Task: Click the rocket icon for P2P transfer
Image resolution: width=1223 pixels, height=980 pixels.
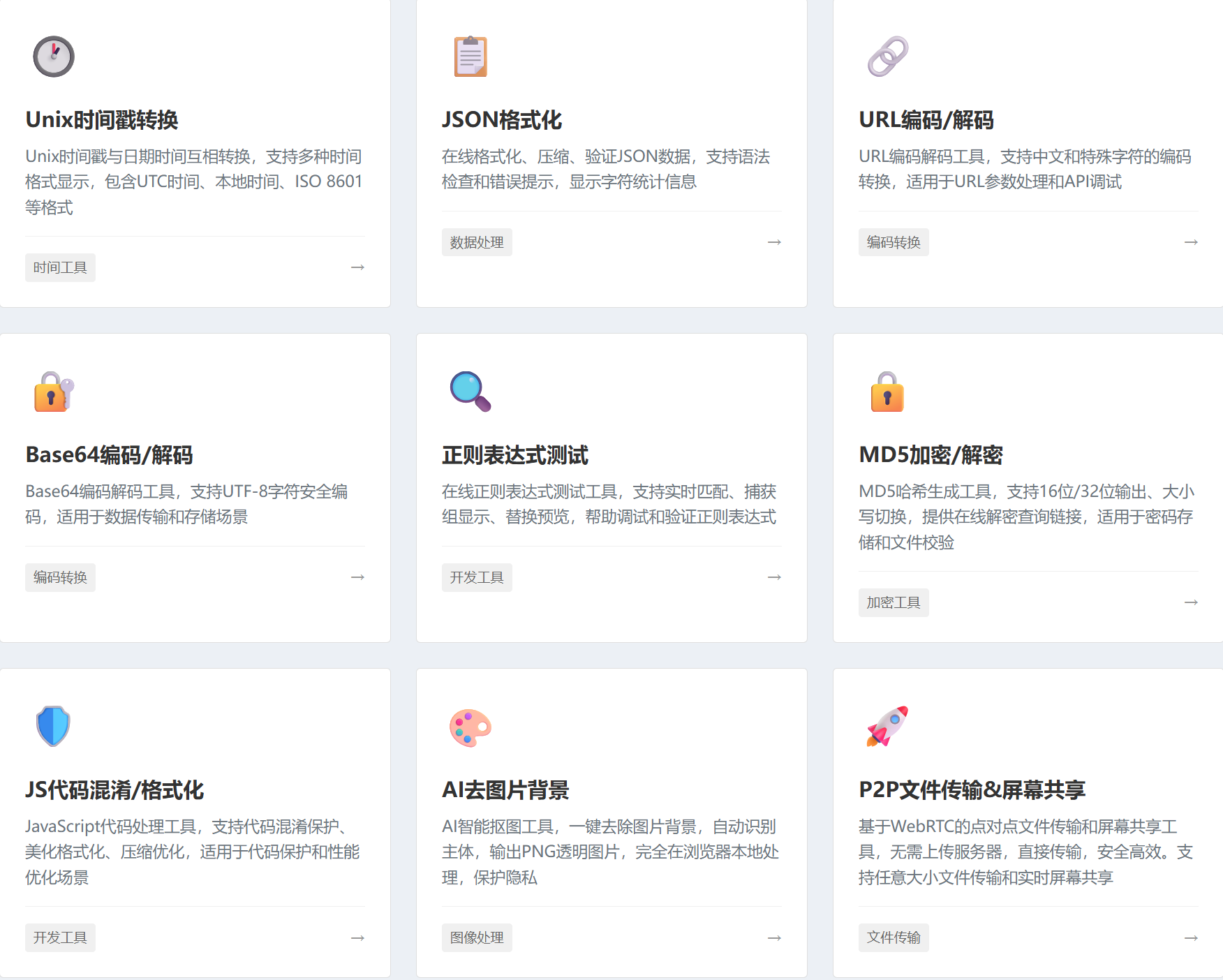Action: pos(887,727)
